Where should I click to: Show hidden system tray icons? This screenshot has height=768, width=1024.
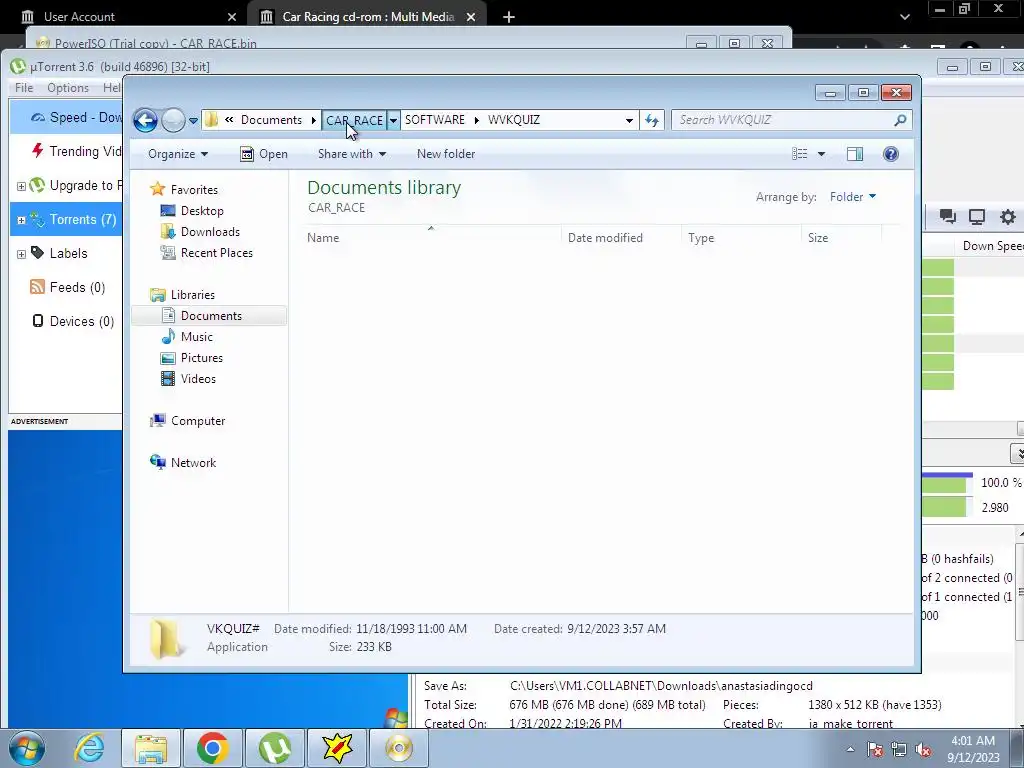(x=850, y=749)
